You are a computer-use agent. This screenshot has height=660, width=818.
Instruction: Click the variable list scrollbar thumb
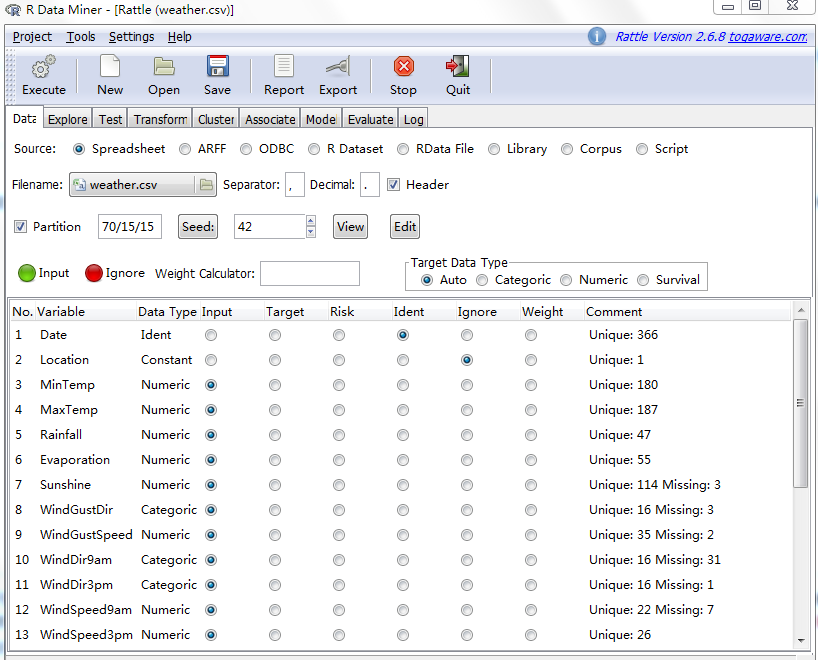pyautogui.click(x=800, y=403)
